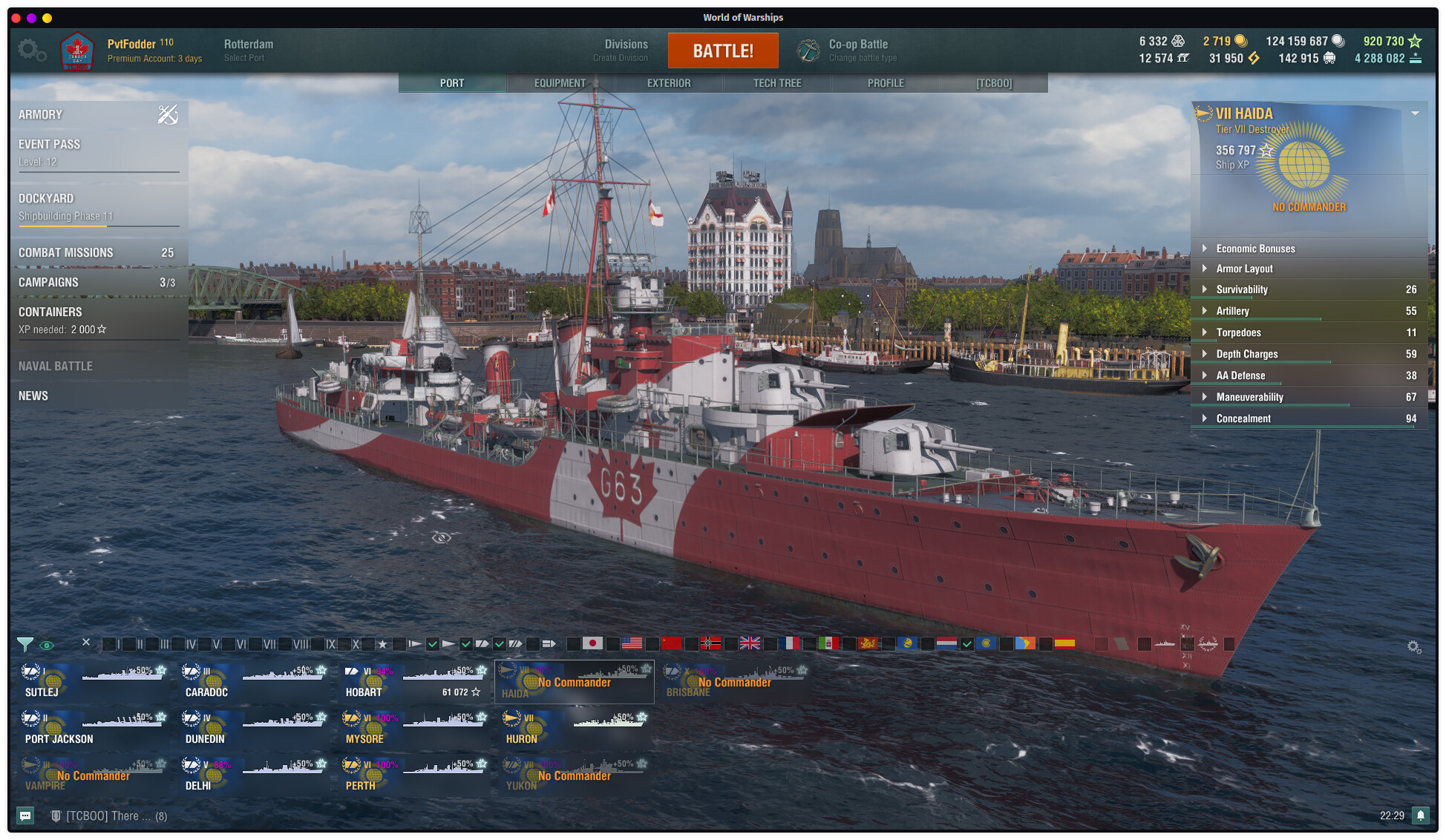
Task: Click the PvtFodder player emblem badge
Action: 77,51
